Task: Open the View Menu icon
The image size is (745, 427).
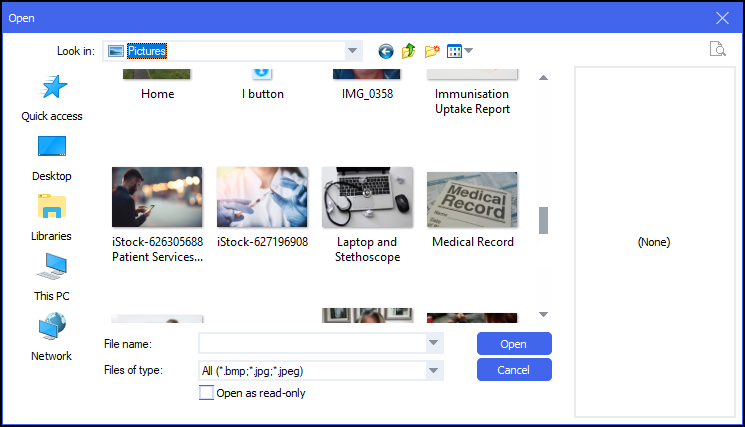Action: pyautogui.click(x=459, y=51)
